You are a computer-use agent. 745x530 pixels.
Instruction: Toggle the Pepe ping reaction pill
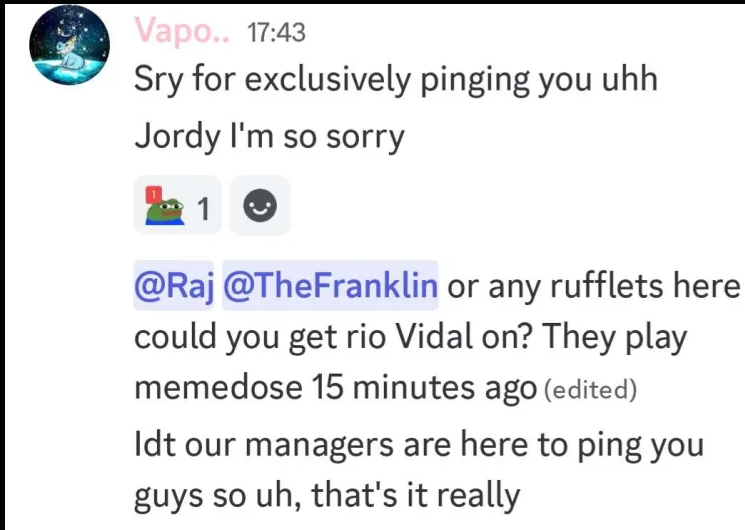(177, 207)
